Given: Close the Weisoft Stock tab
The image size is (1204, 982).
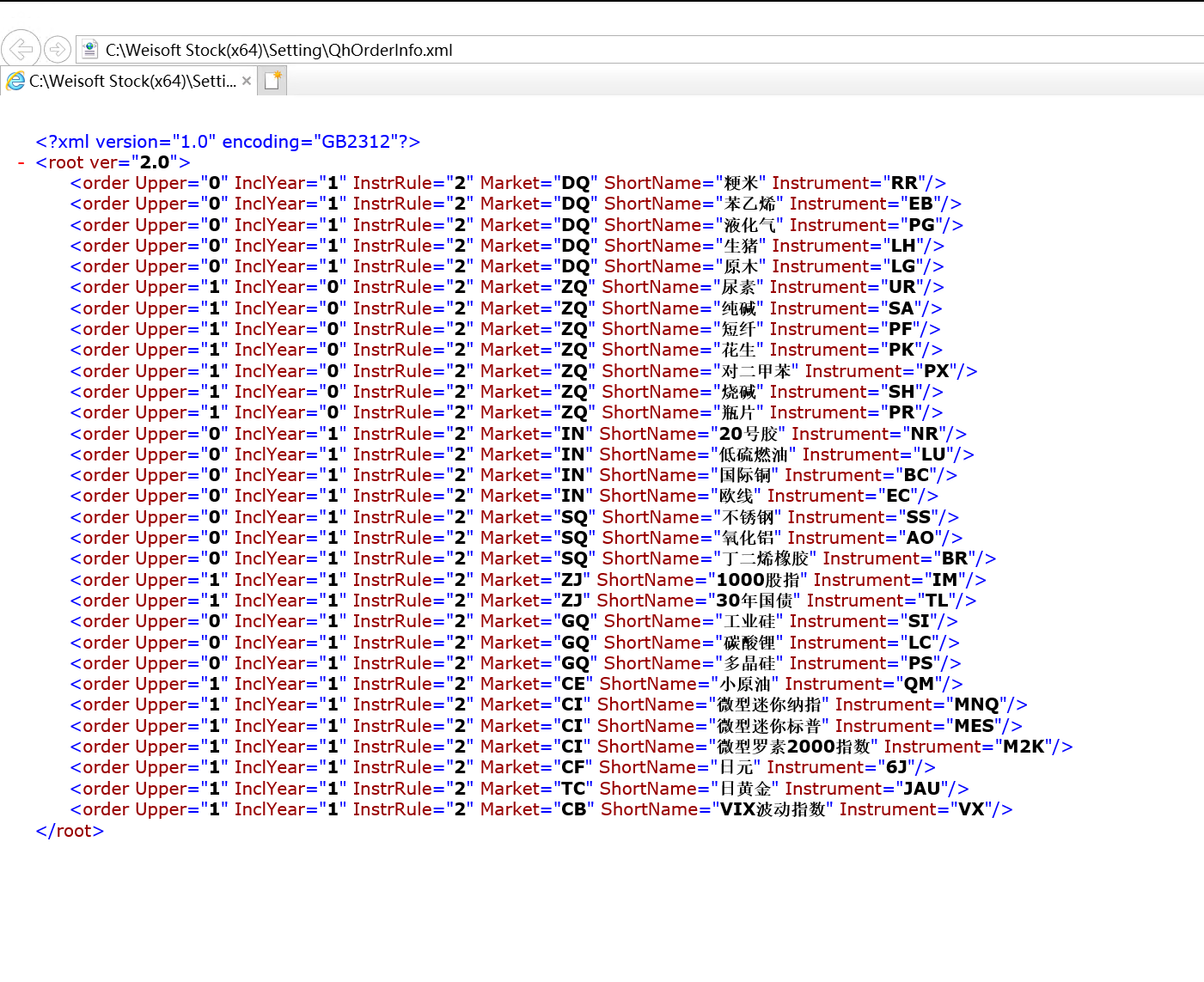Looking at the screenshot, I should pyautogui.click(x=247, y=81).
